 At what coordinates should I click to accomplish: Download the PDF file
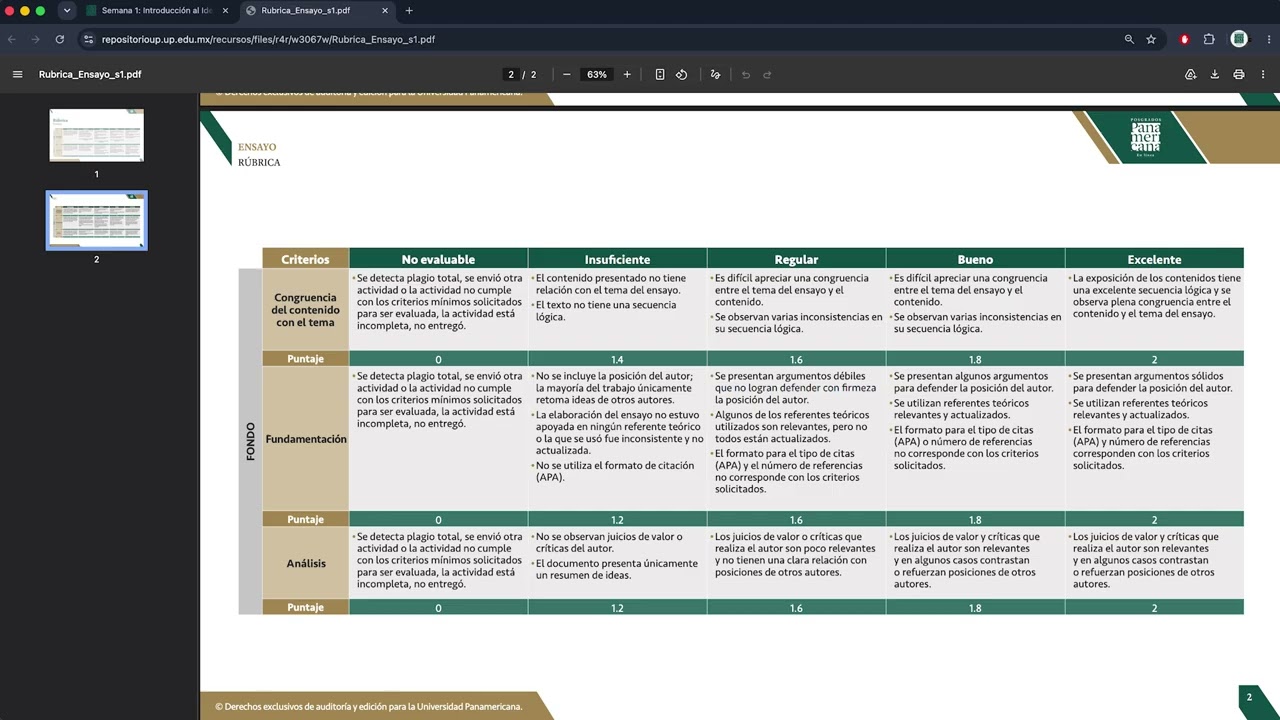tap(1215, 74)
